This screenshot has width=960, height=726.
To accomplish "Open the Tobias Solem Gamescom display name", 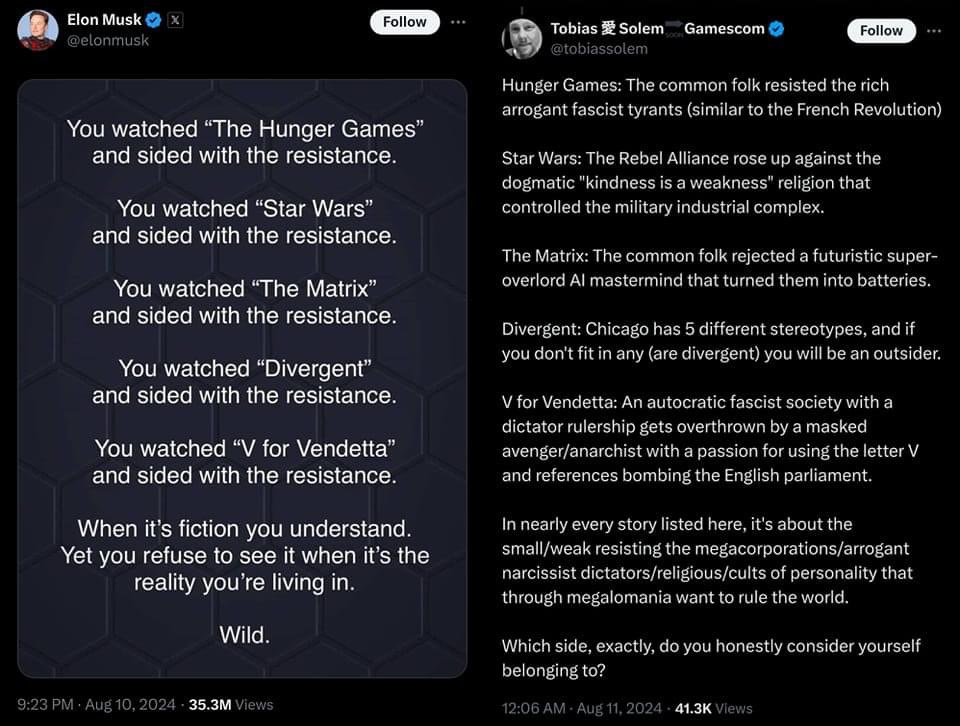I will [658, 29].
